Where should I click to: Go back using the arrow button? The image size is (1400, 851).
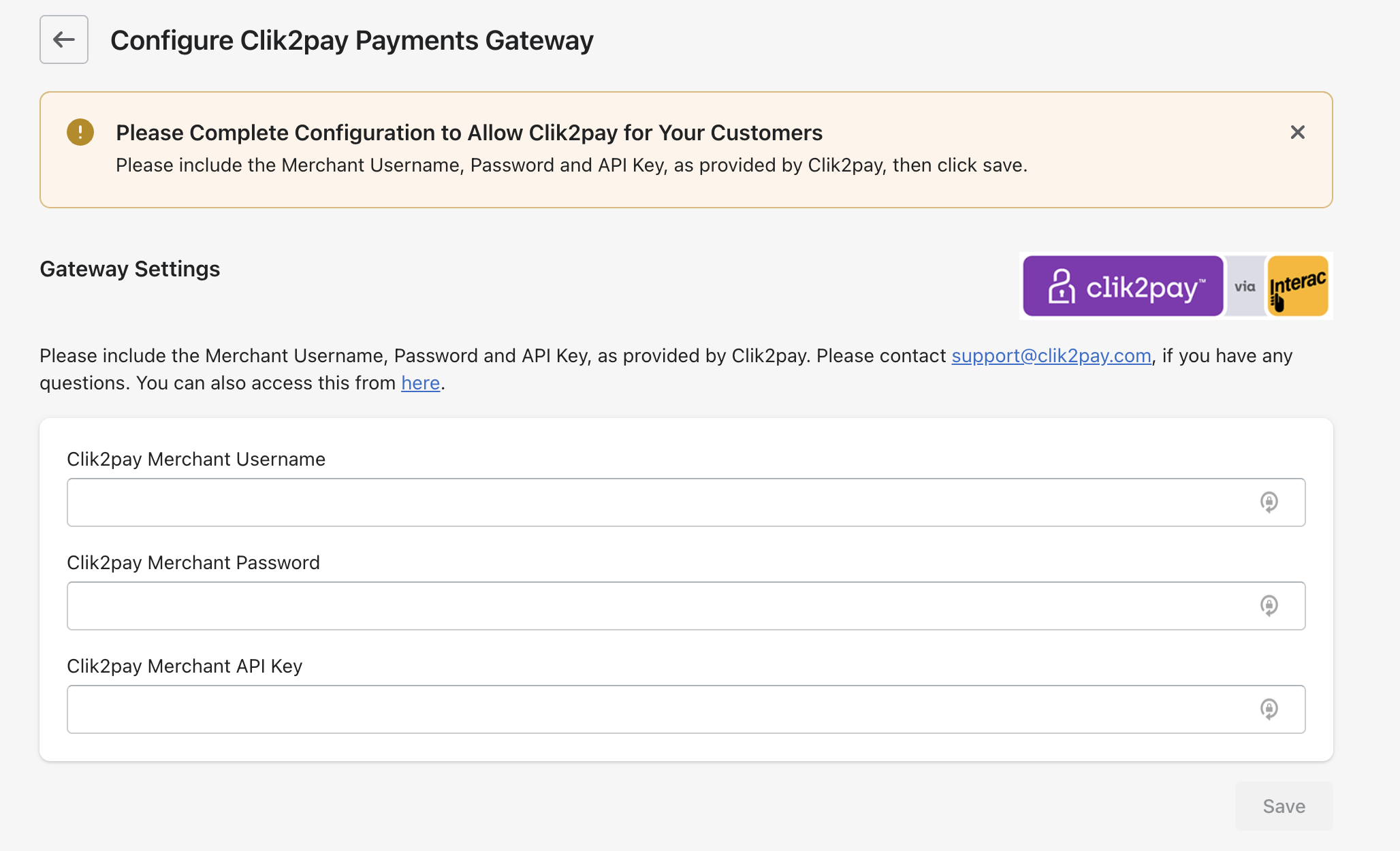click(64, 39)
